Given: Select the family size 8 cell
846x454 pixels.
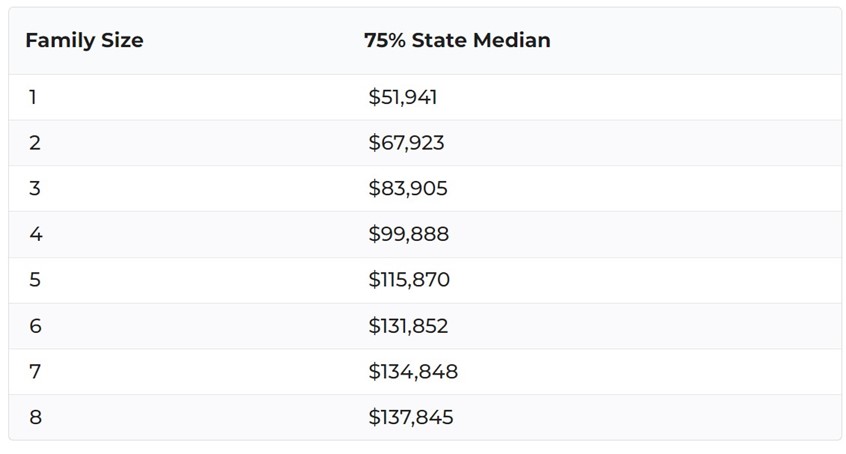Looking at the screenshot, I should (x=35, y=417).
